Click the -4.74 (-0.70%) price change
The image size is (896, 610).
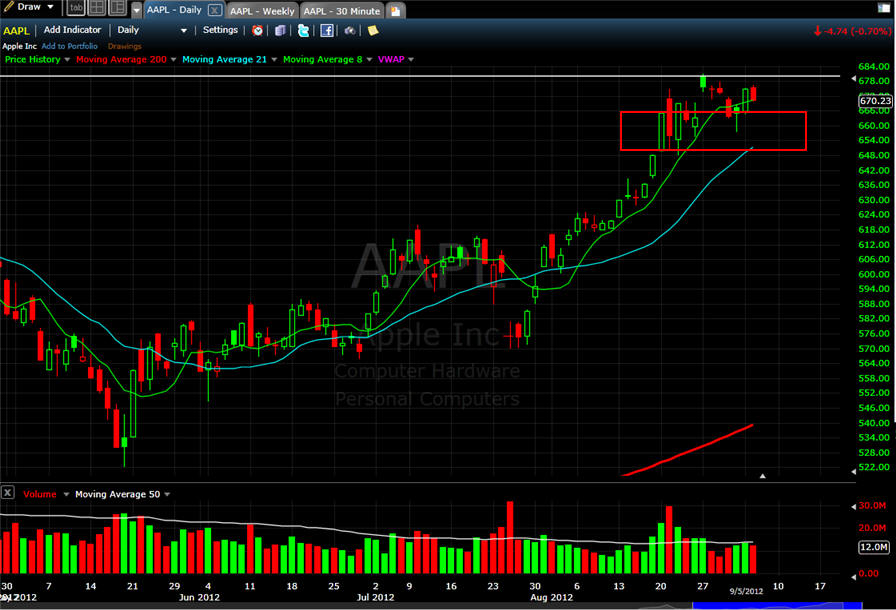tap(852, 31)
